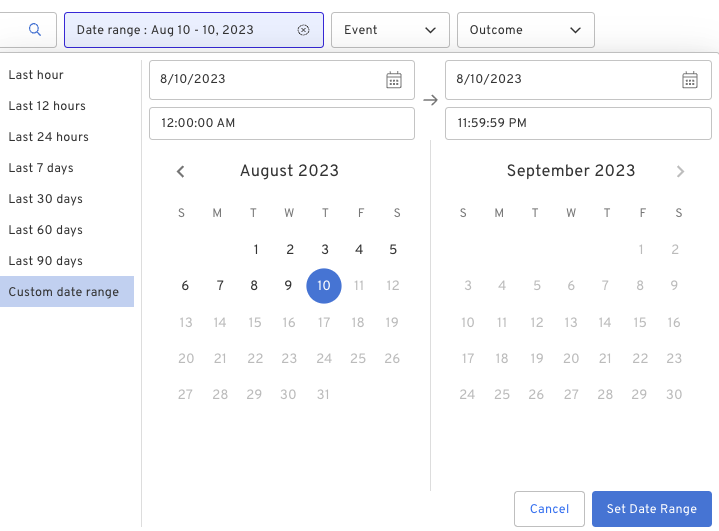
Task: Pick August 10 highlighted day
Action: click(x=324, y=286)
